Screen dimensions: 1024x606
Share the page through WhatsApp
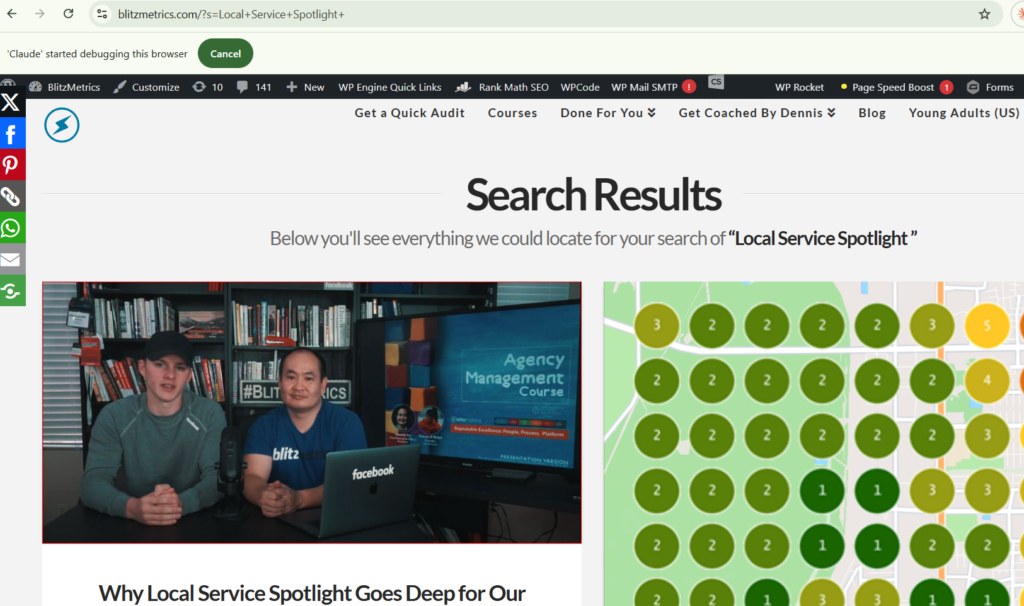point(11,228)
